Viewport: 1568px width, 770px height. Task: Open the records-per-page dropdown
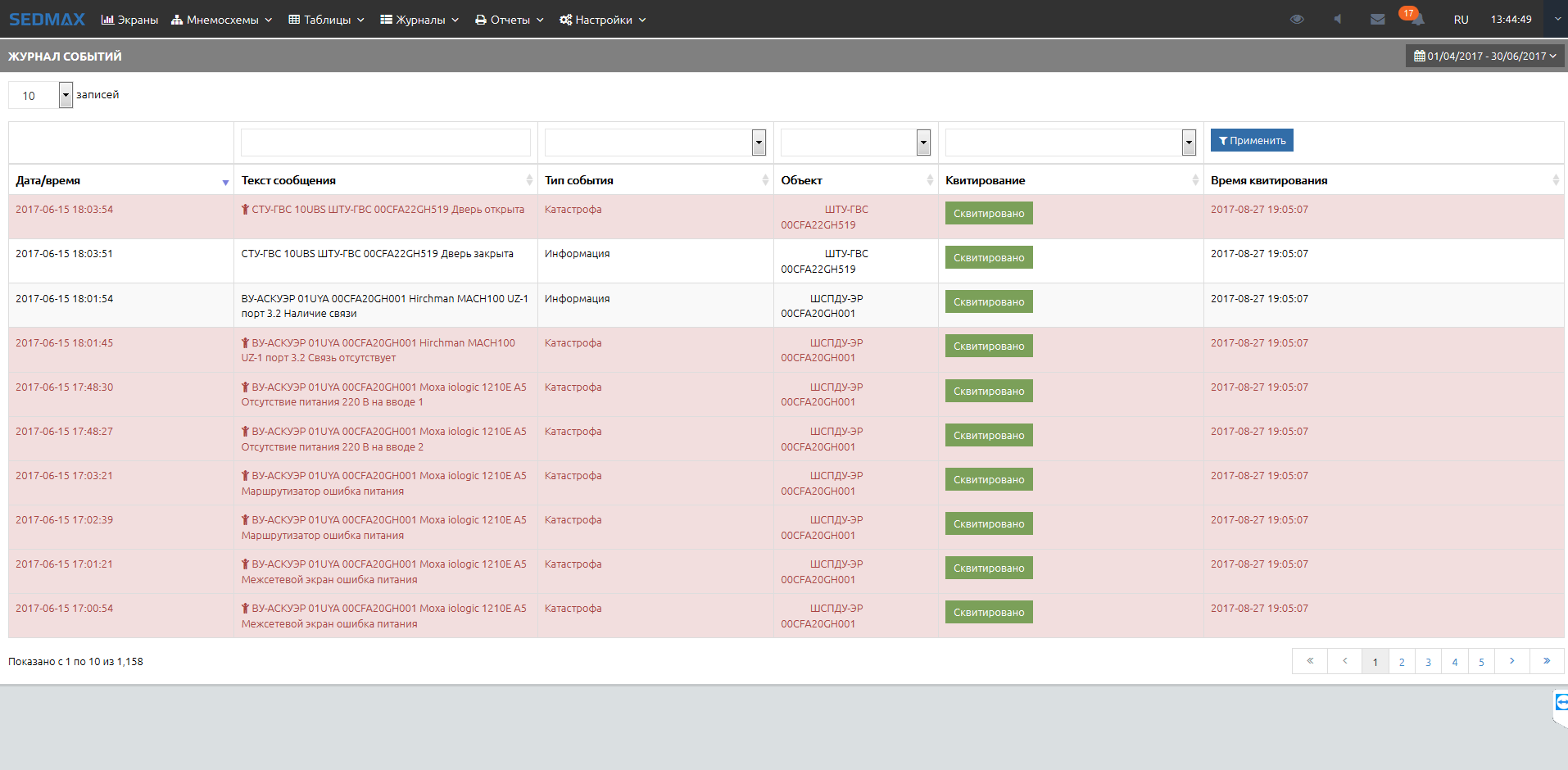(x=66, y=95)
